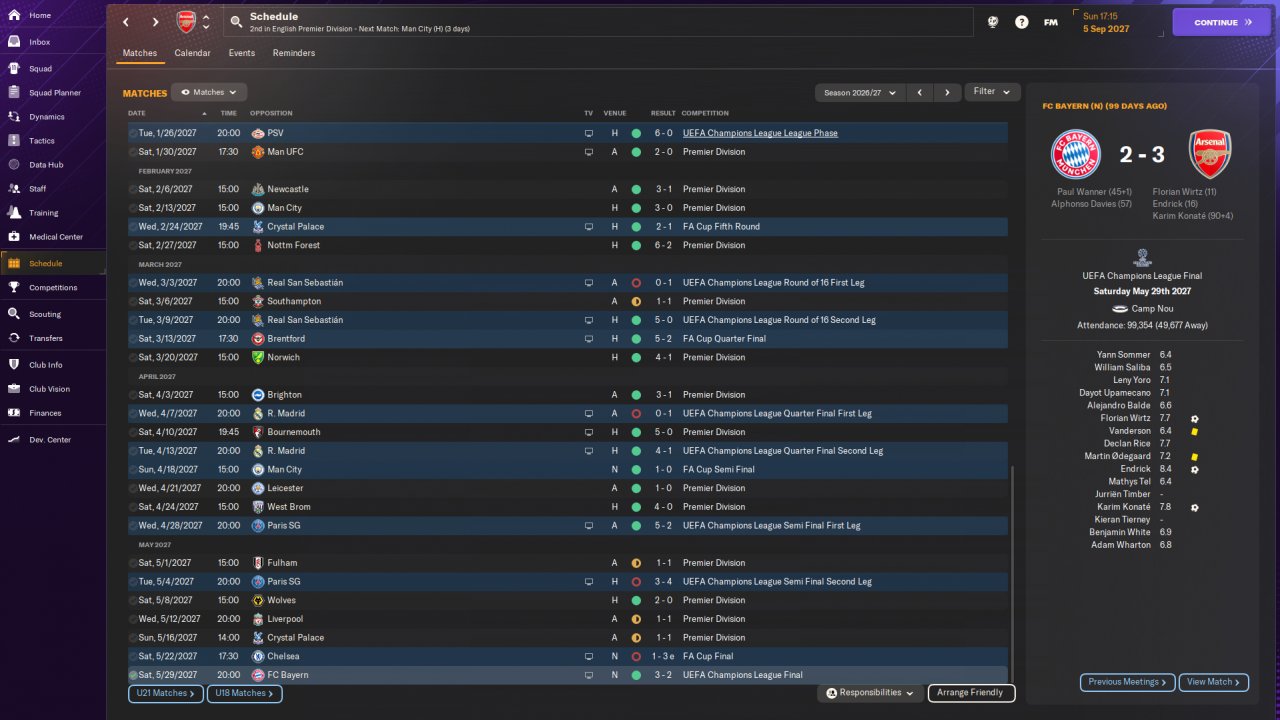This screenshot has height=720, width=1280.
Task: Switch to the Calendar tab
Action: pyautogui.click(x=192, y=53)
